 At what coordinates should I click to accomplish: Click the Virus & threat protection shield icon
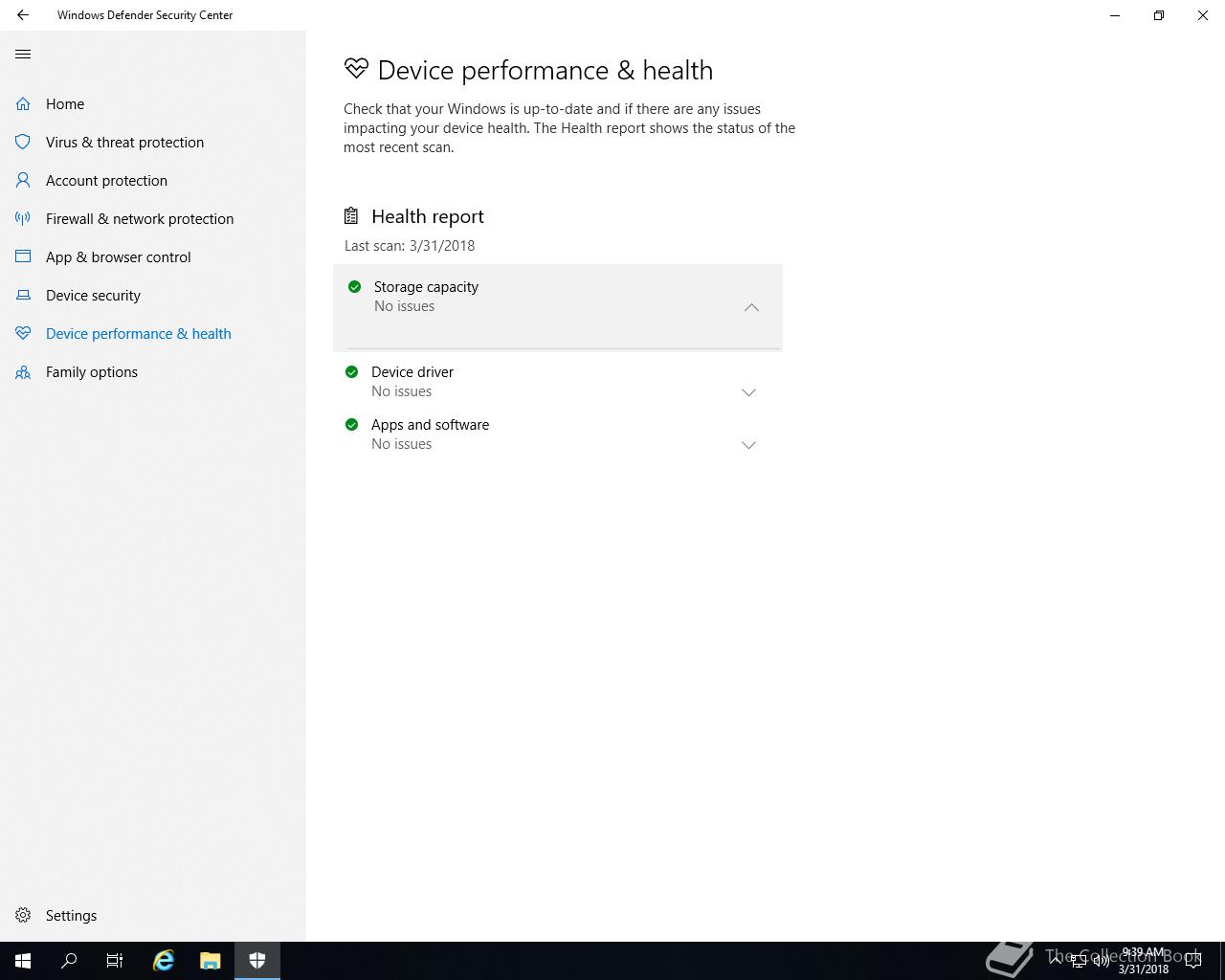point(23,142)
